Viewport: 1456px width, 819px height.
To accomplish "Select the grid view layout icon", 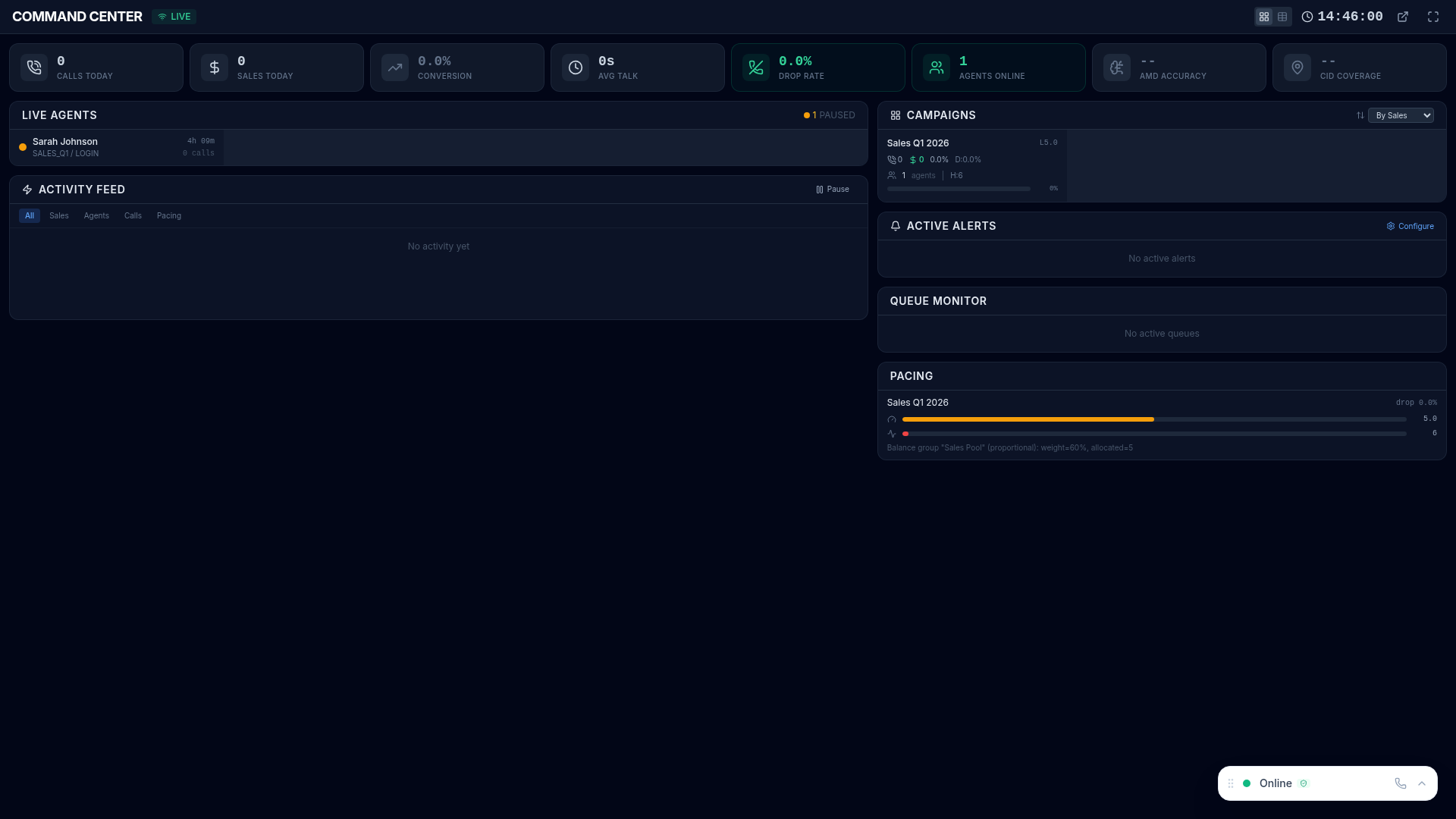I will click(1263, 16).
